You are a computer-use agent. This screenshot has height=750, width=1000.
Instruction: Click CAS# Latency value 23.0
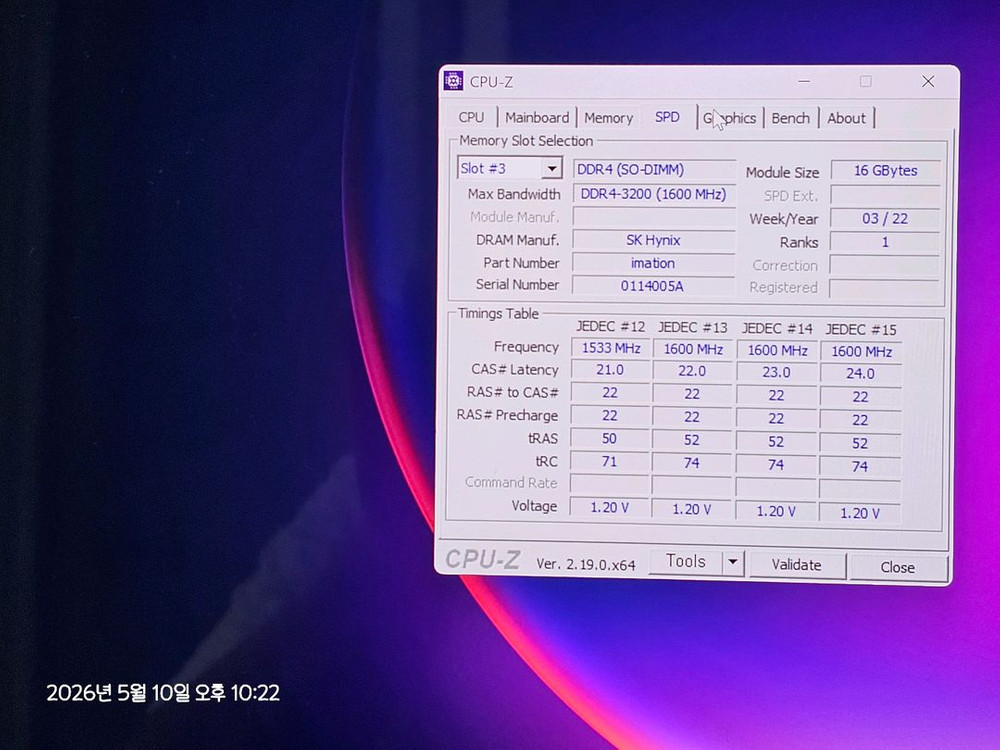[x=777, y=372]
